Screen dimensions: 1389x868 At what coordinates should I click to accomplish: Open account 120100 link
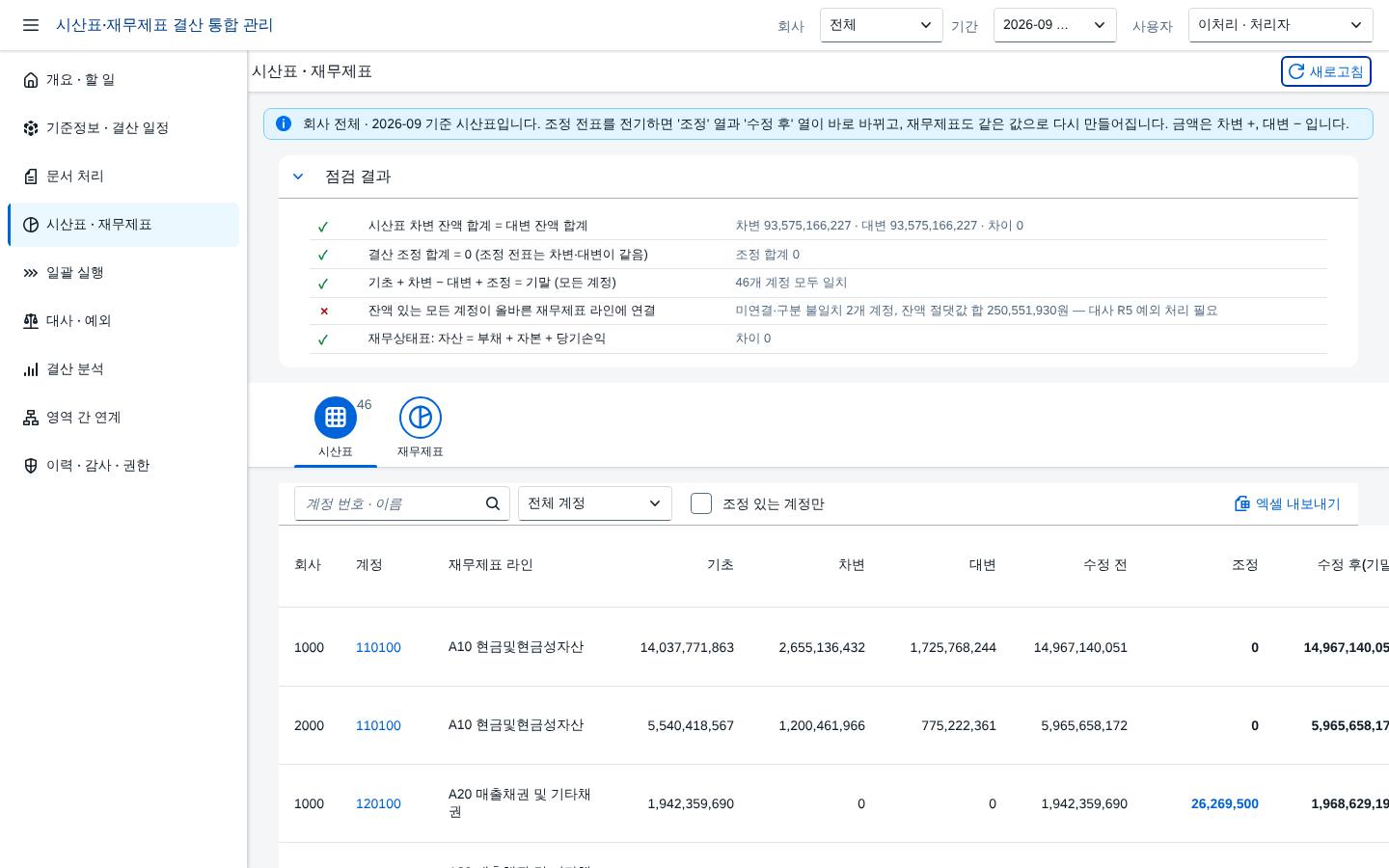tap(378, 803)
